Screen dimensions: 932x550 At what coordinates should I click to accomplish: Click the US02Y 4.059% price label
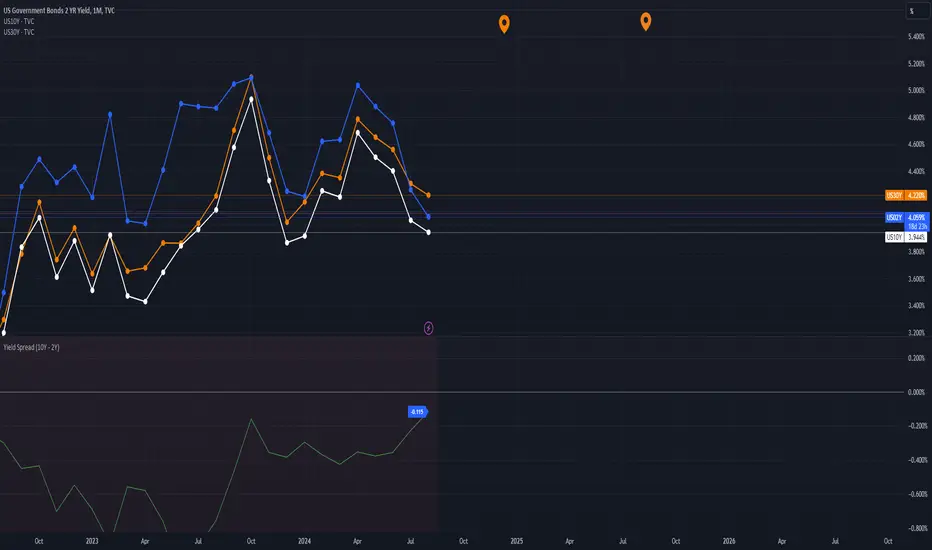point(906,218)
